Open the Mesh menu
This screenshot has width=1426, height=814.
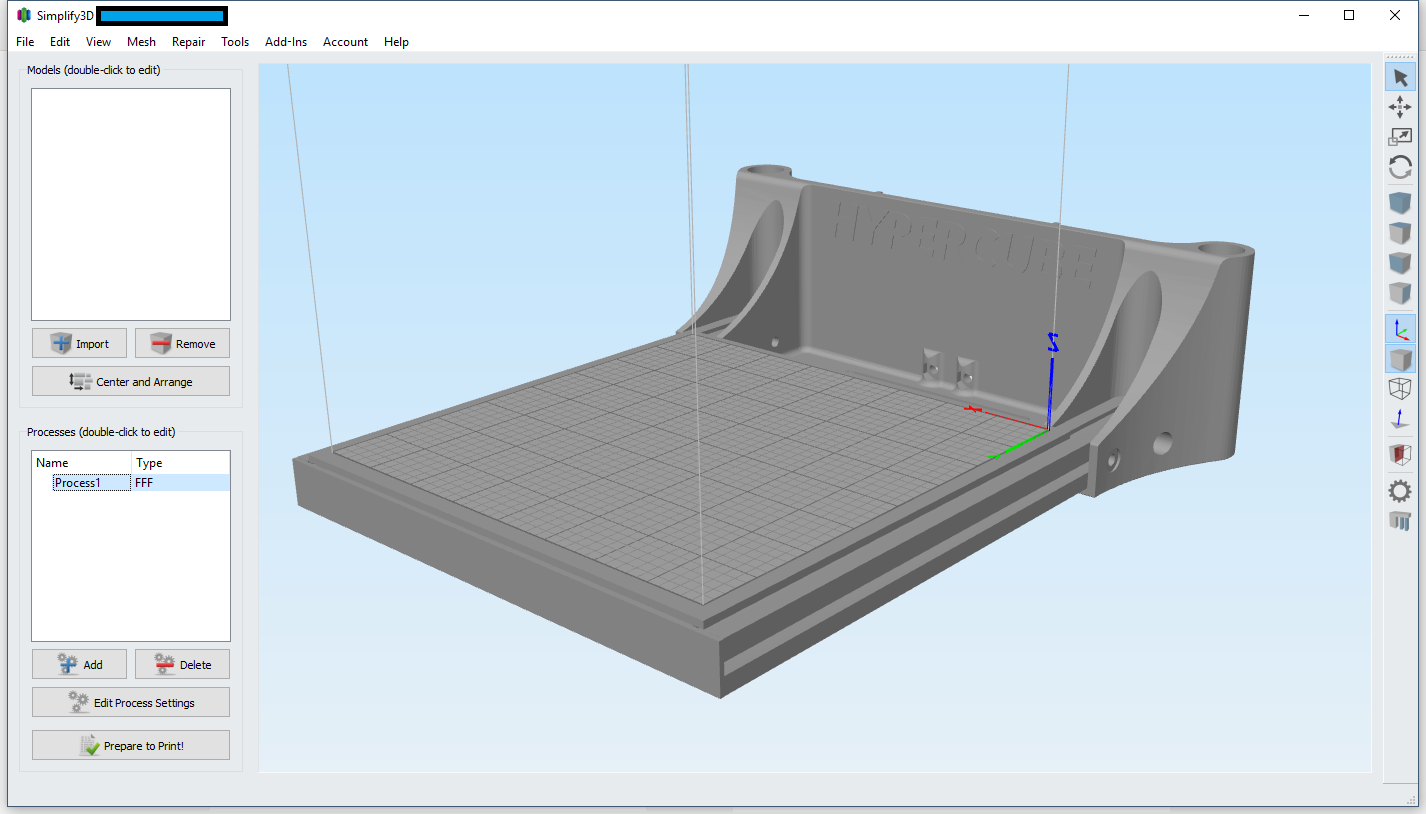point(141,42)
